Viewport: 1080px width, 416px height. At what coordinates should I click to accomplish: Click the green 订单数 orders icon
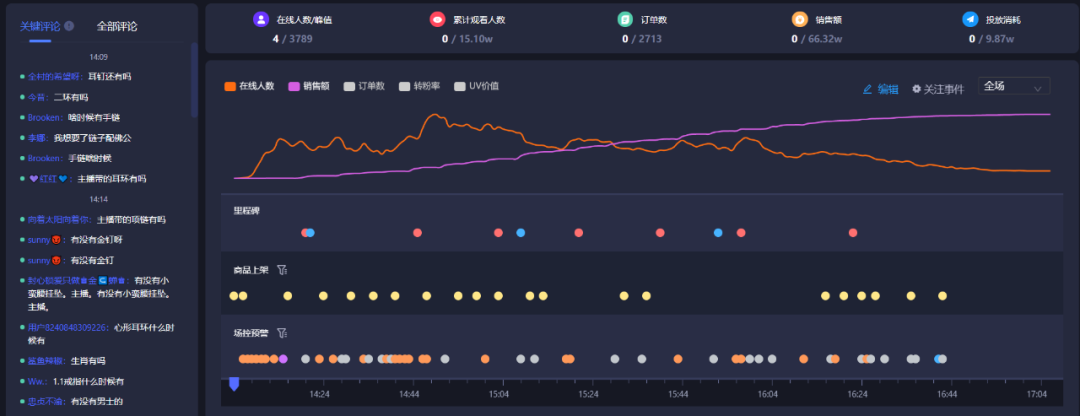625,19
